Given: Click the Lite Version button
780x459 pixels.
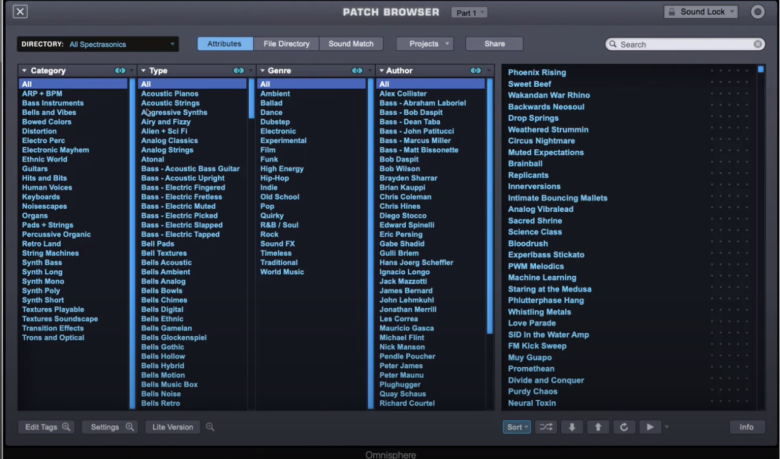Looking at the screenshot, I should click(172, 427).
